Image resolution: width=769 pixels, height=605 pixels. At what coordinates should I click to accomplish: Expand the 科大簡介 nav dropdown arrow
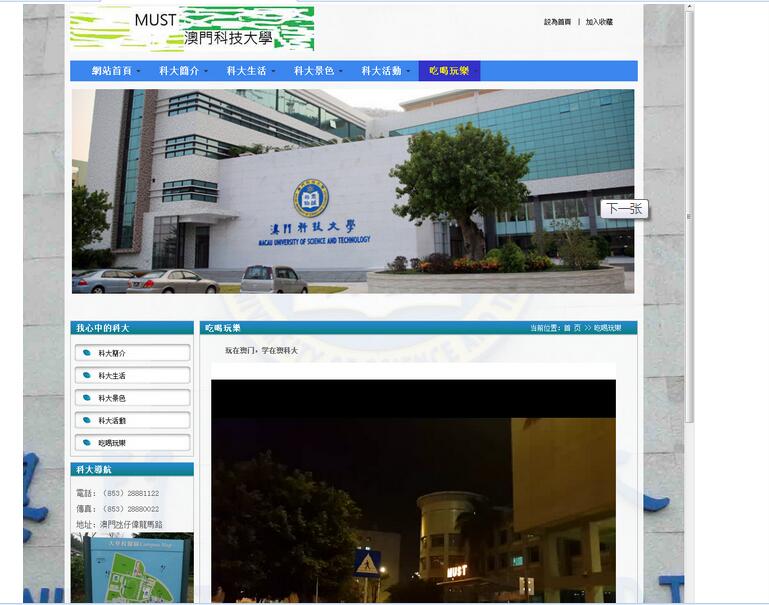click(x=206, y=72)
